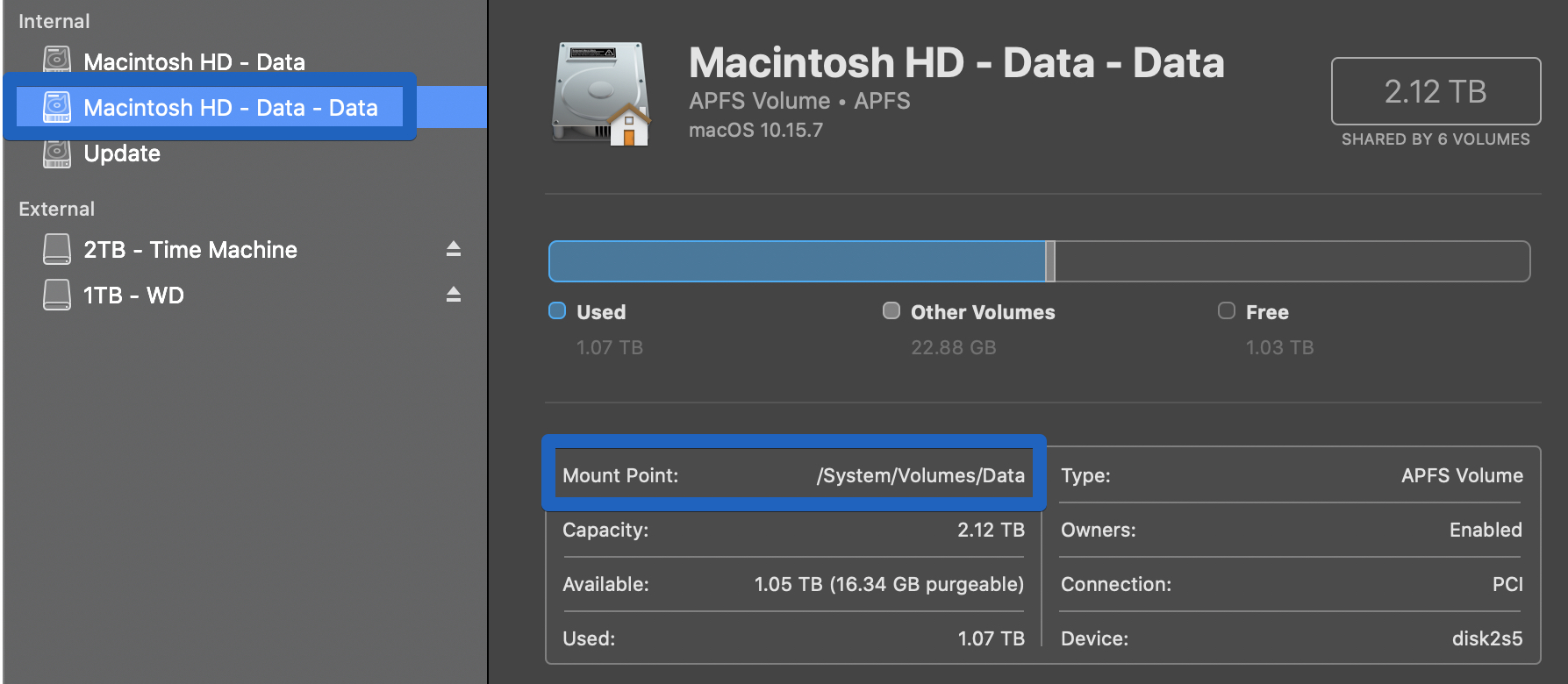Click the Internal section header
This screenshot has height=684, width=1568.
[54, 21]
